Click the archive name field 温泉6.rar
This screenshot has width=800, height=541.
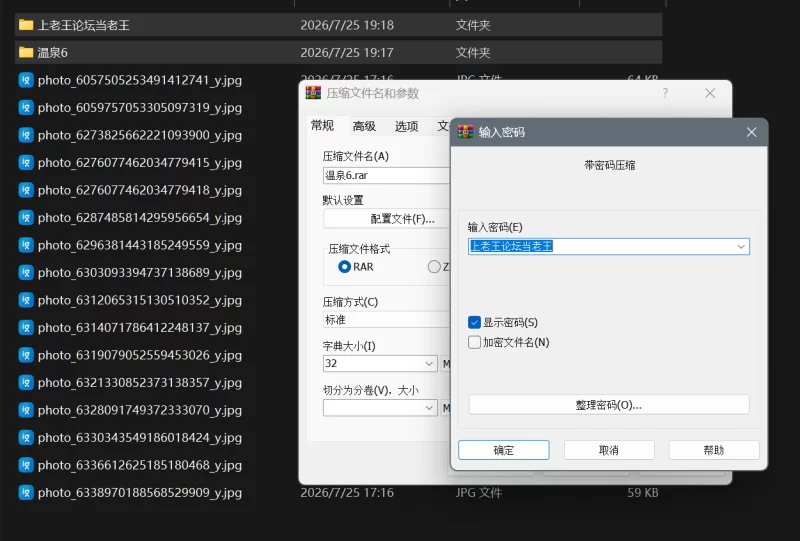coord(387,176)
